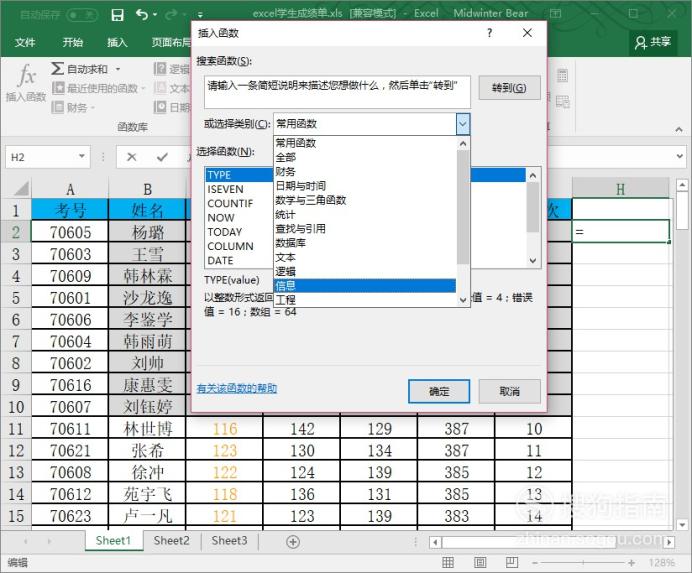This screenshot has height=573, width=692.
Task: Collapse the ribbon with chevron
Action: click(679, 129)
